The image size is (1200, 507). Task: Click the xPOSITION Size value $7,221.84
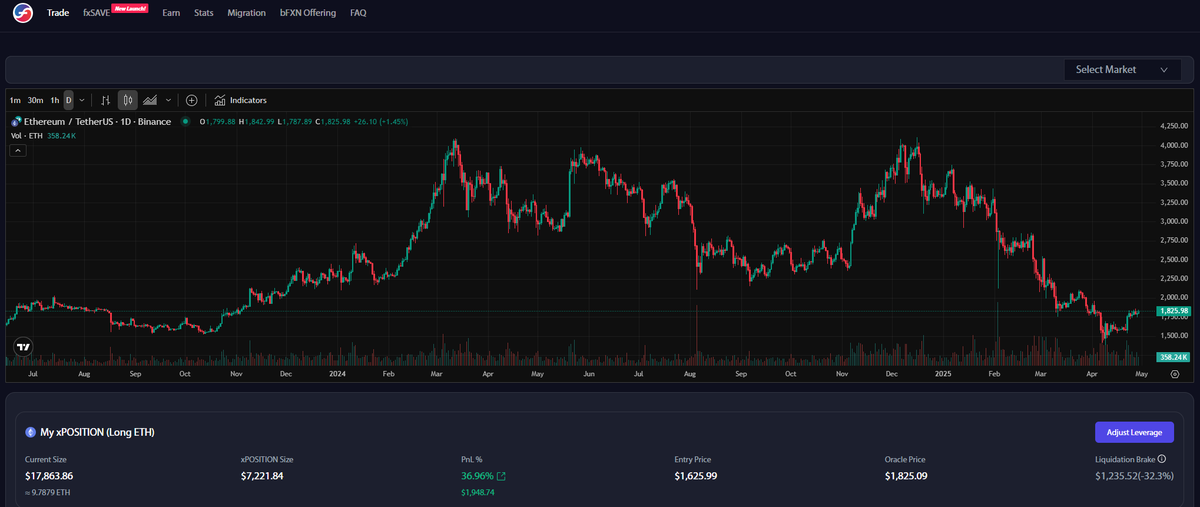[263, 476]
